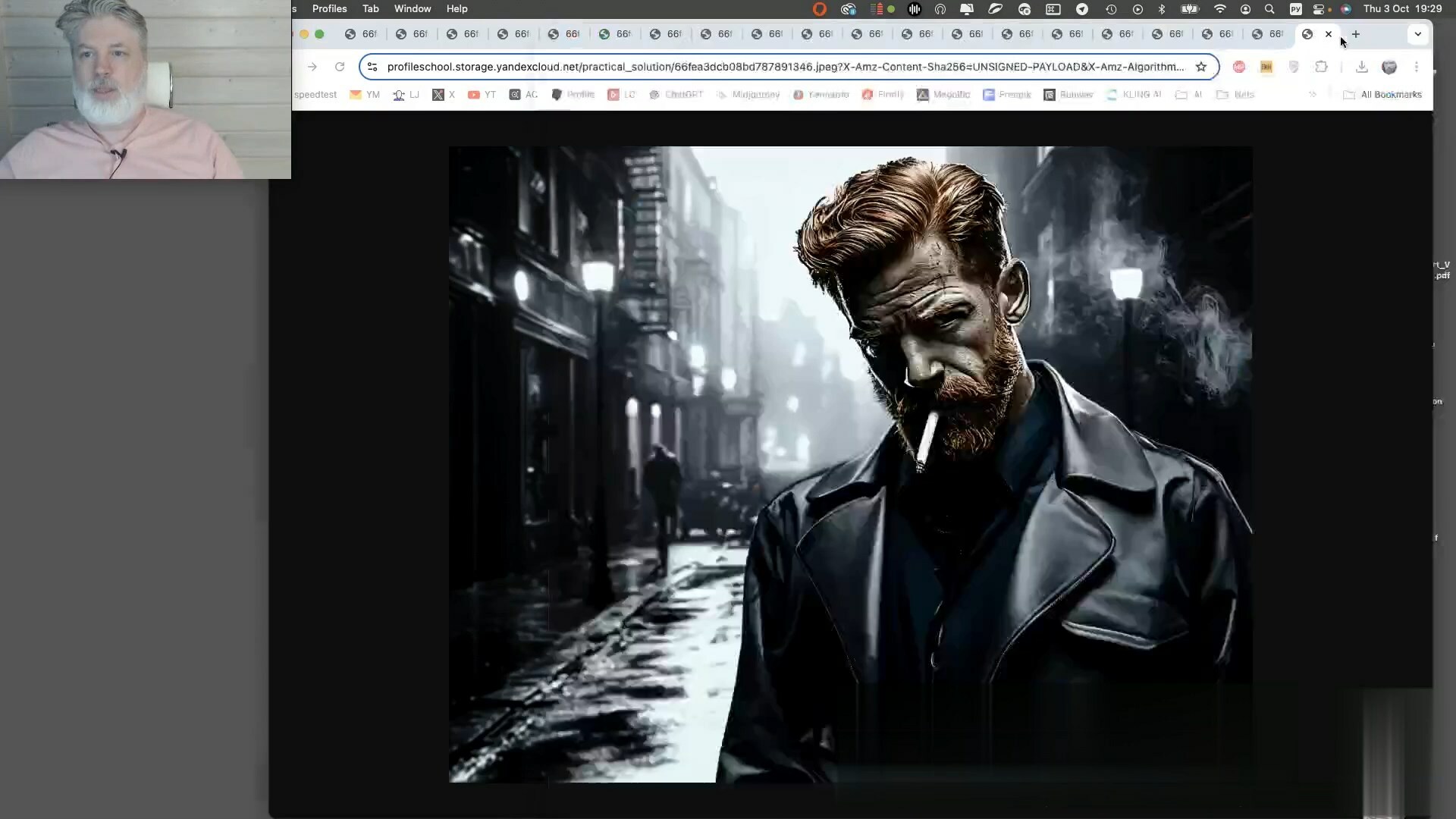
Task: Check the battery status icon
Action: coord(1190,9)
